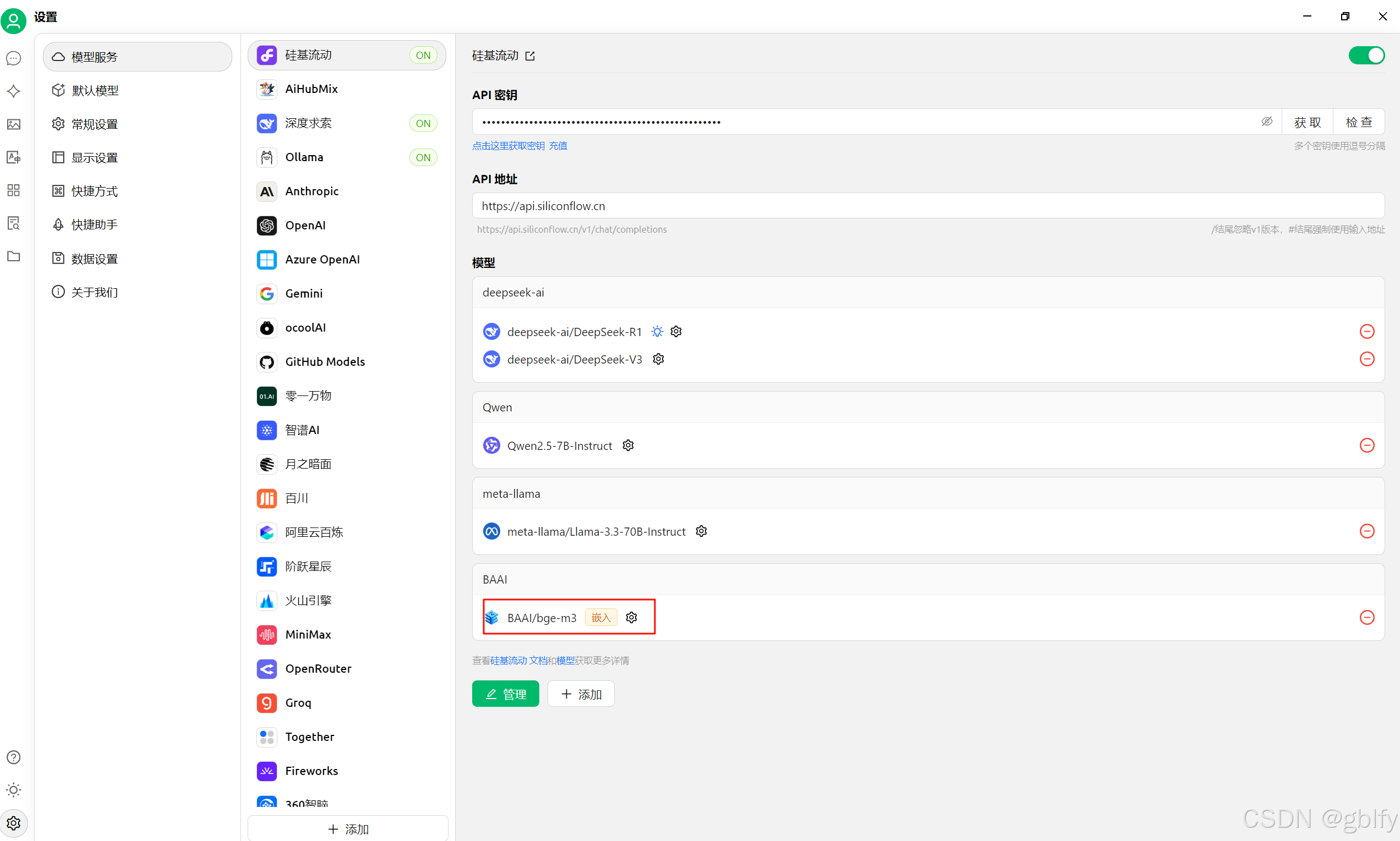
Task: Open external link icon next to 硅基流动
Action: click(530, 56)
